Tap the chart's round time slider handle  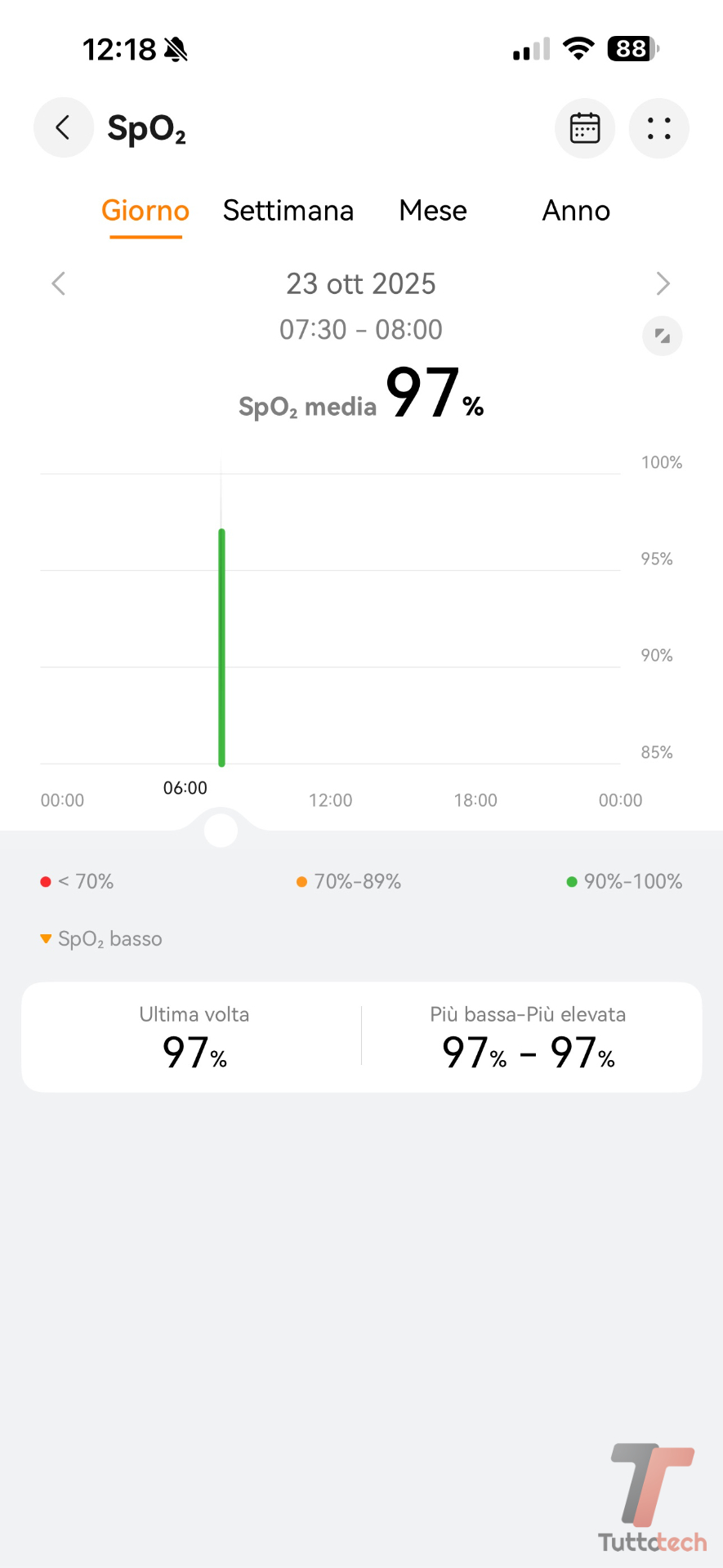221,831
